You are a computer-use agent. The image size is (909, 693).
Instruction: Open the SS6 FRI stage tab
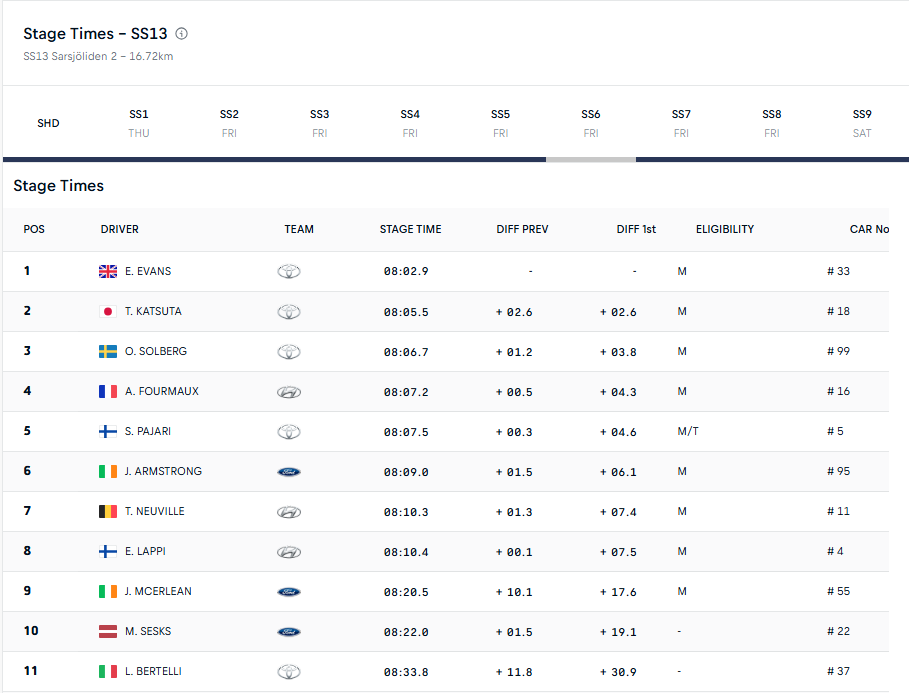(x=591, y=123)
